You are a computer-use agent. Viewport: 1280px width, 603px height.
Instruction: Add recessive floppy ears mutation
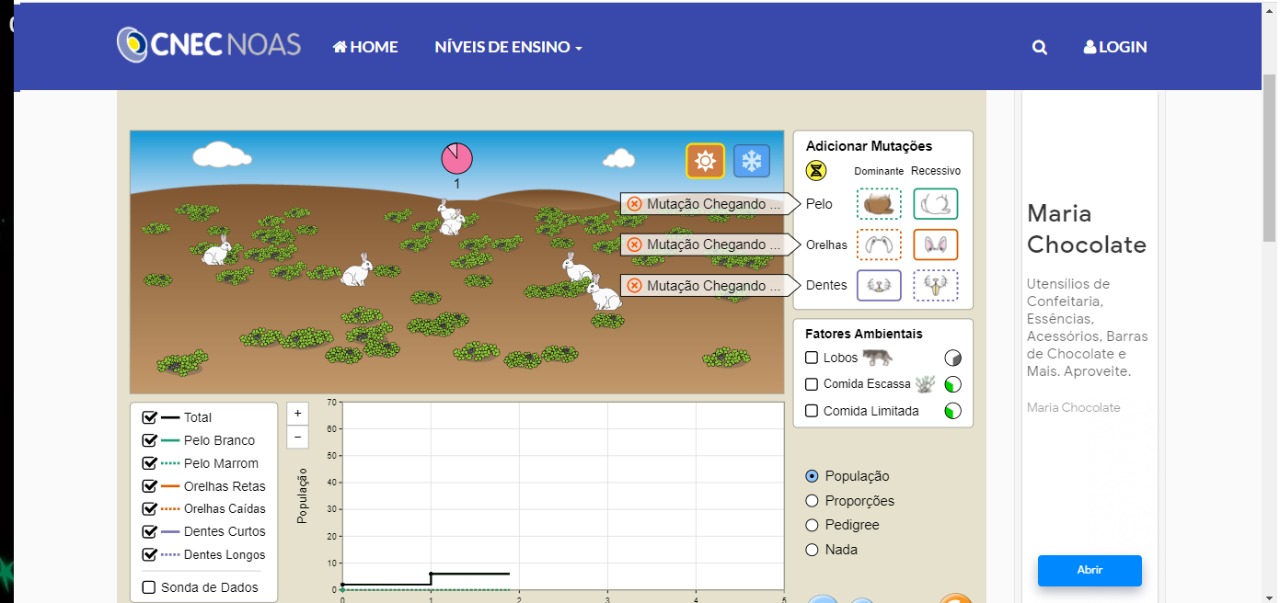[936, 245]
